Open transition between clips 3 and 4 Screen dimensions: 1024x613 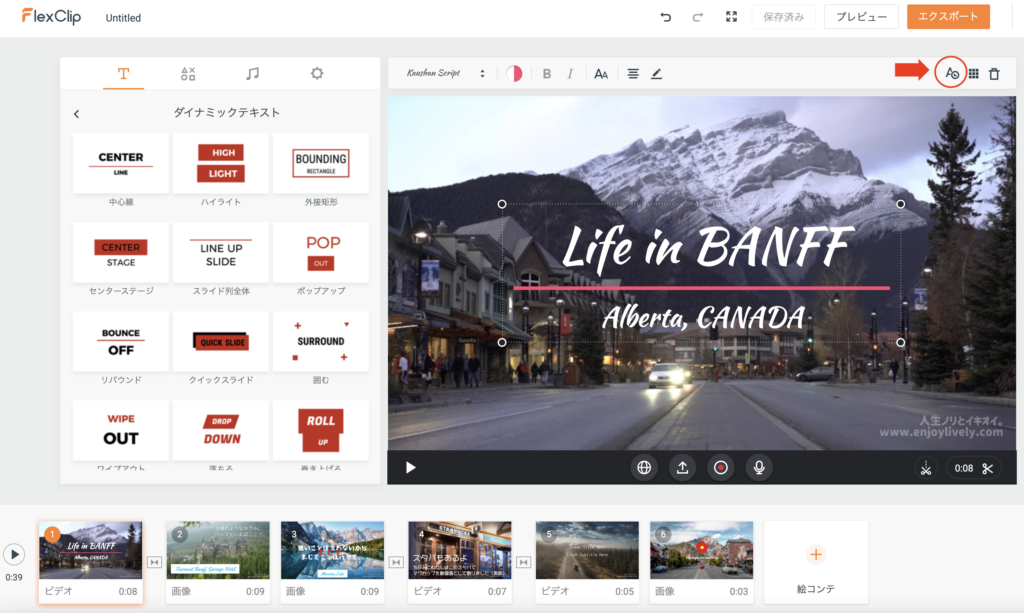point(396,562)
